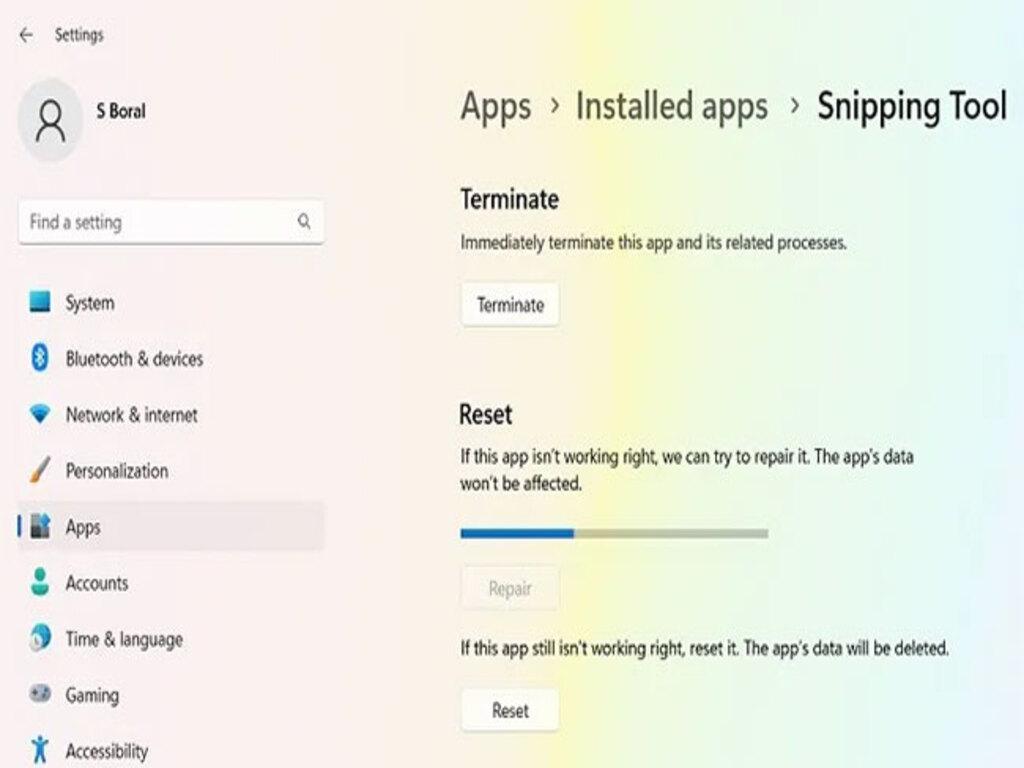Click the Network & internet wifi icon
This screenshot has width=1024, height=768.
click(40, 414)
